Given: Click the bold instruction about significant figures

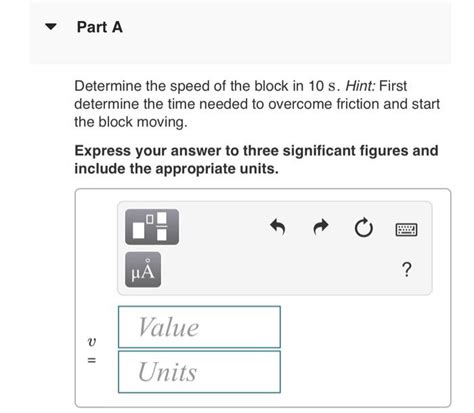Looking at the screenshot, I should [256, 160].
